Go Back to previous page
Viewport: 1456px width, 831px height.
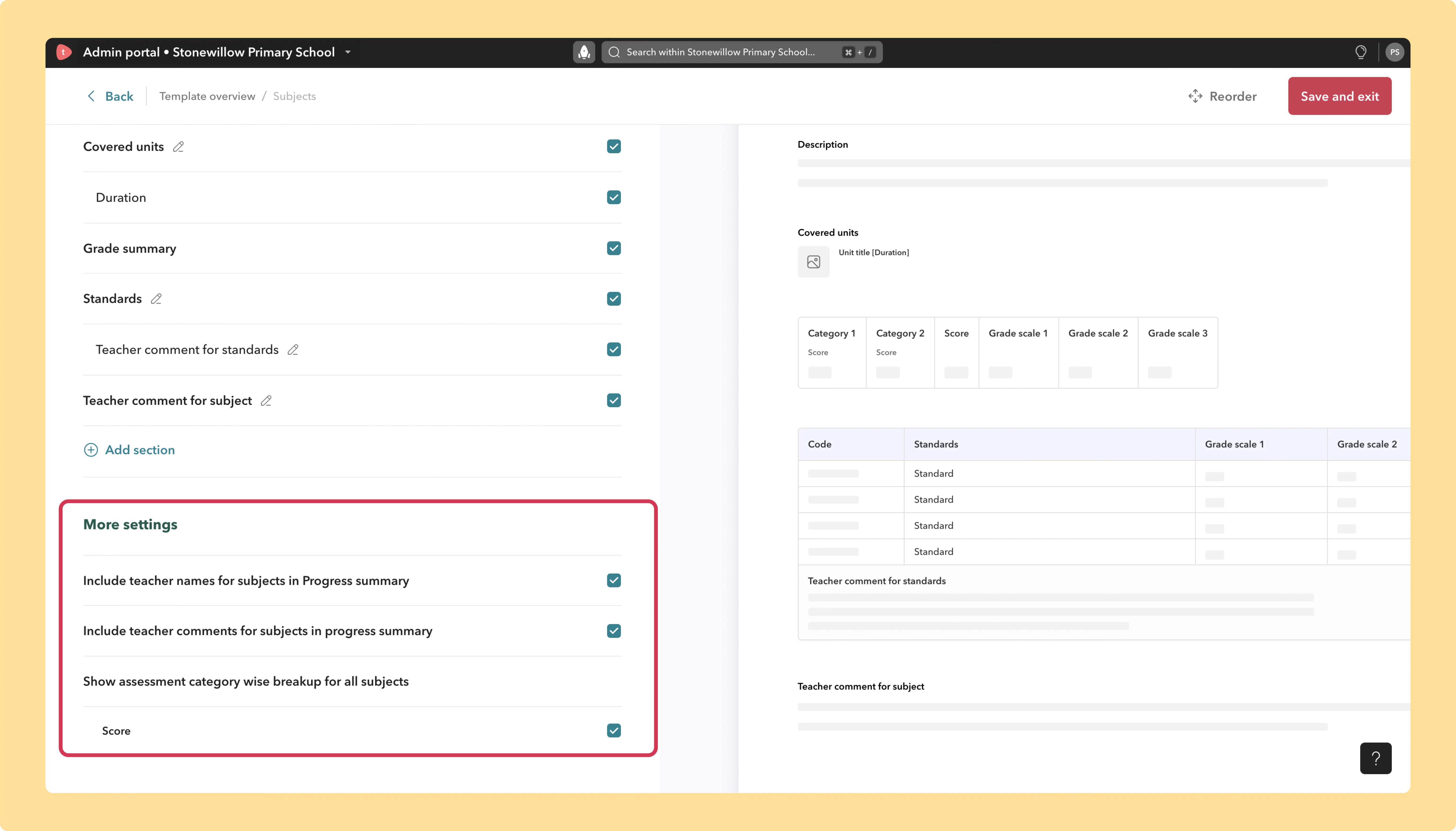[x=110, y=96]
